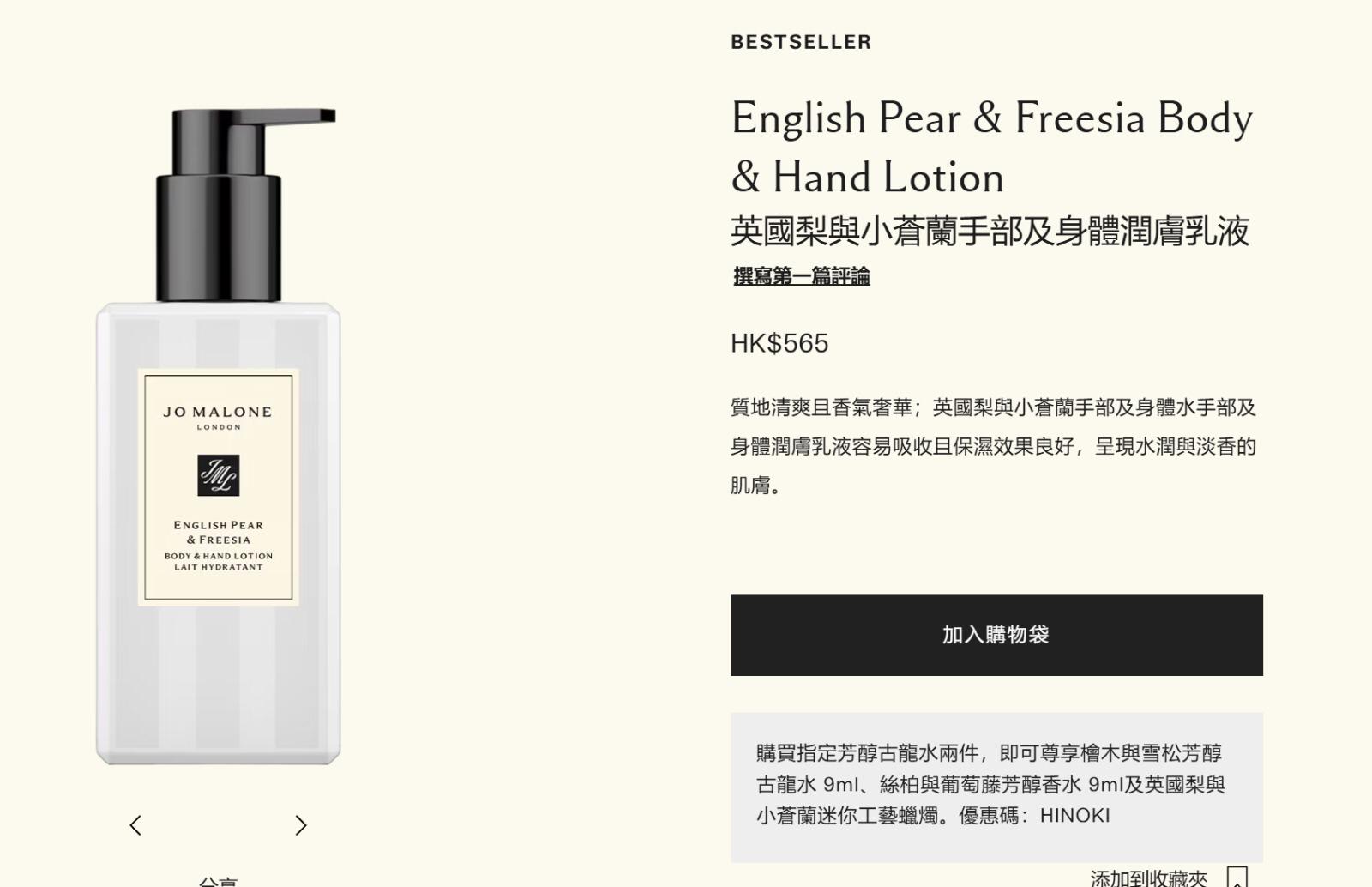Click ENGLISH PEAR & FREESIA on bottle label
The width and height of the screenshot is (1372, 887).
[219, 532]
